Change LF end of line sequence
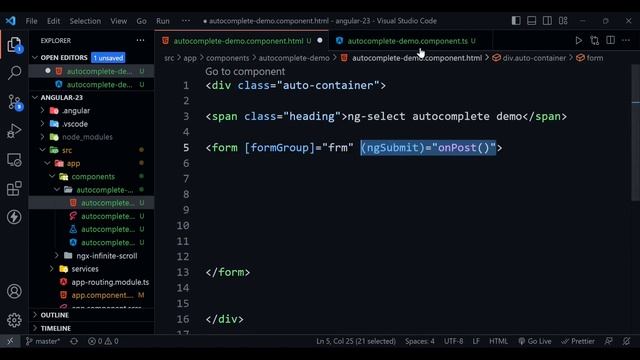 pyautogui.click(x=476, y=341)
